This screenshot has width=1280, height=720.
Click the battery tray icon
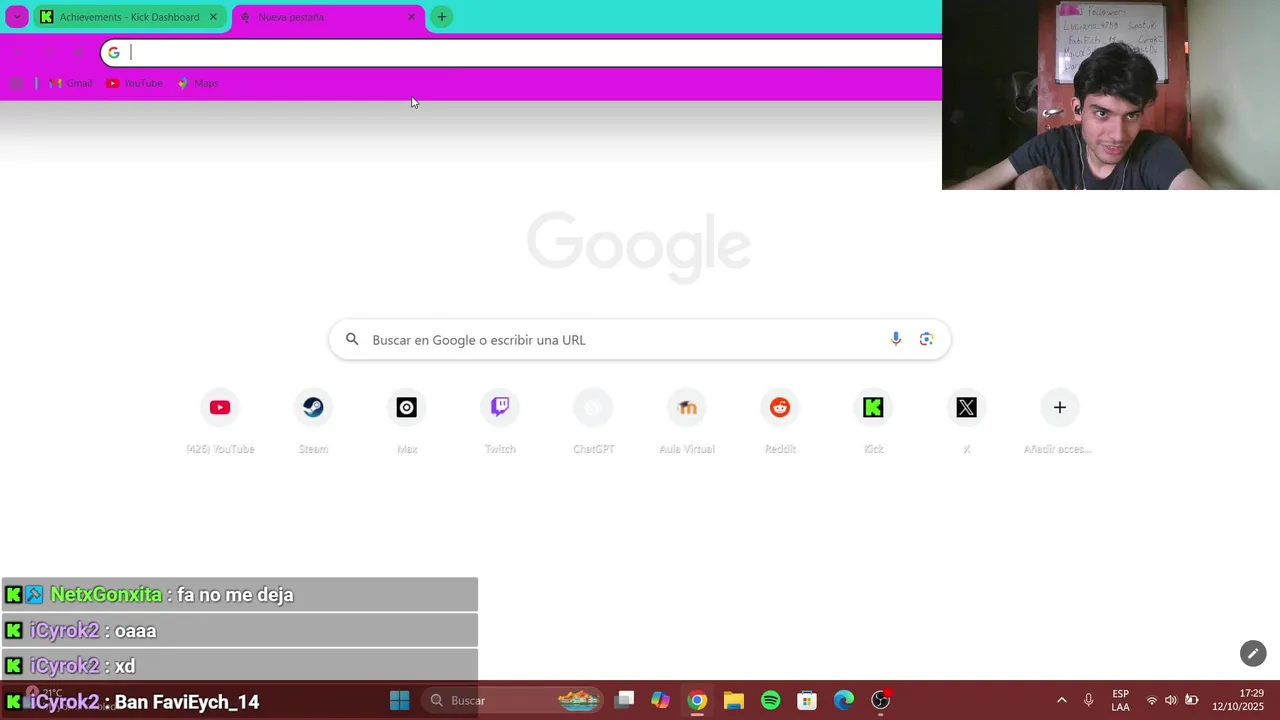(x=1192, y=700)
